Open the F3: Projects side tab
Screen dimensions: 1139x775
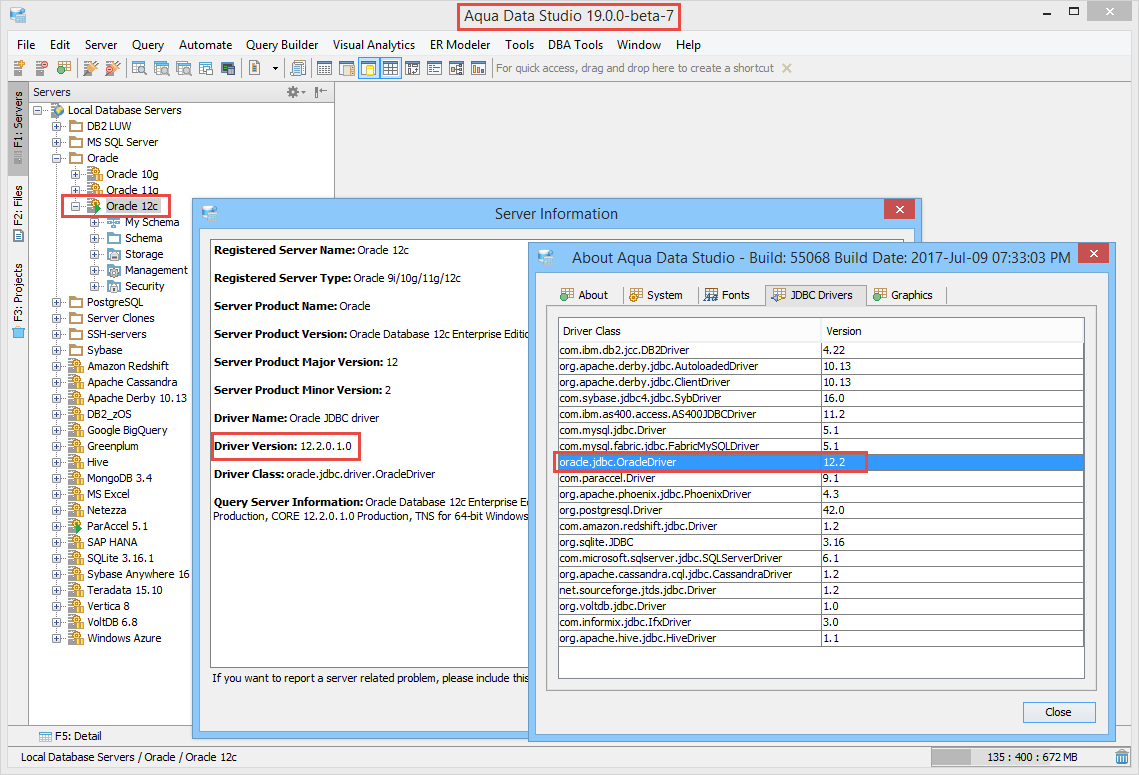(18, 301)
